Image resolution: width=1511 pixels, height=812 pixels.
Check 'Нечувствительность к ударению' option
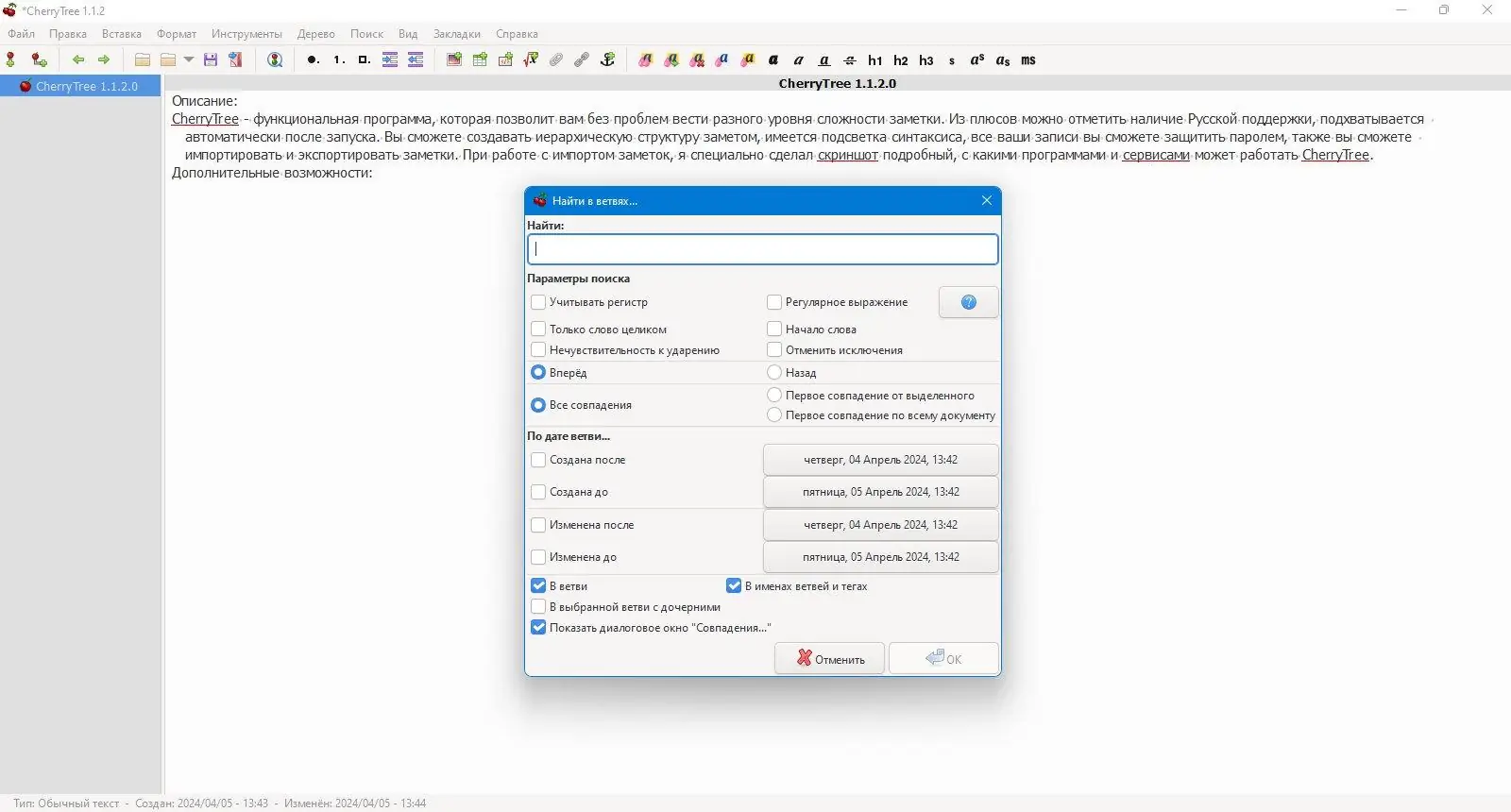538,349
